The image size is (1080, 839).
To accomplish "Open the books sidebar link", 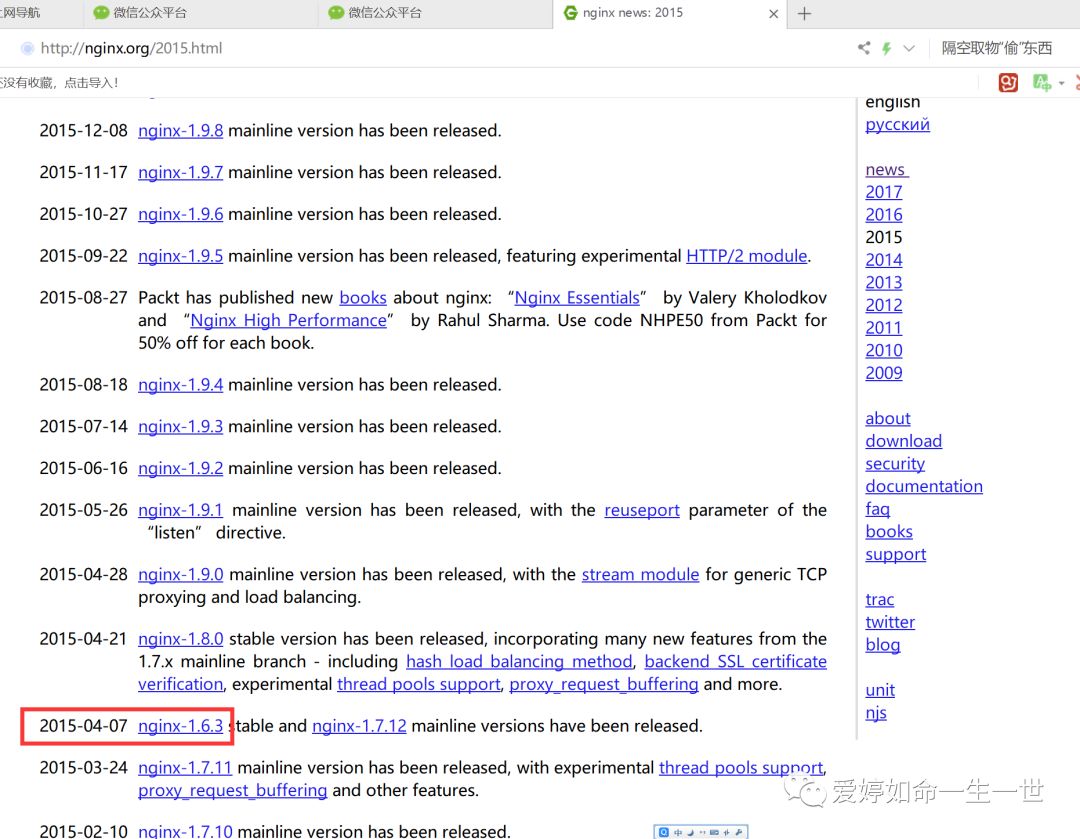I will coord(889,532).
